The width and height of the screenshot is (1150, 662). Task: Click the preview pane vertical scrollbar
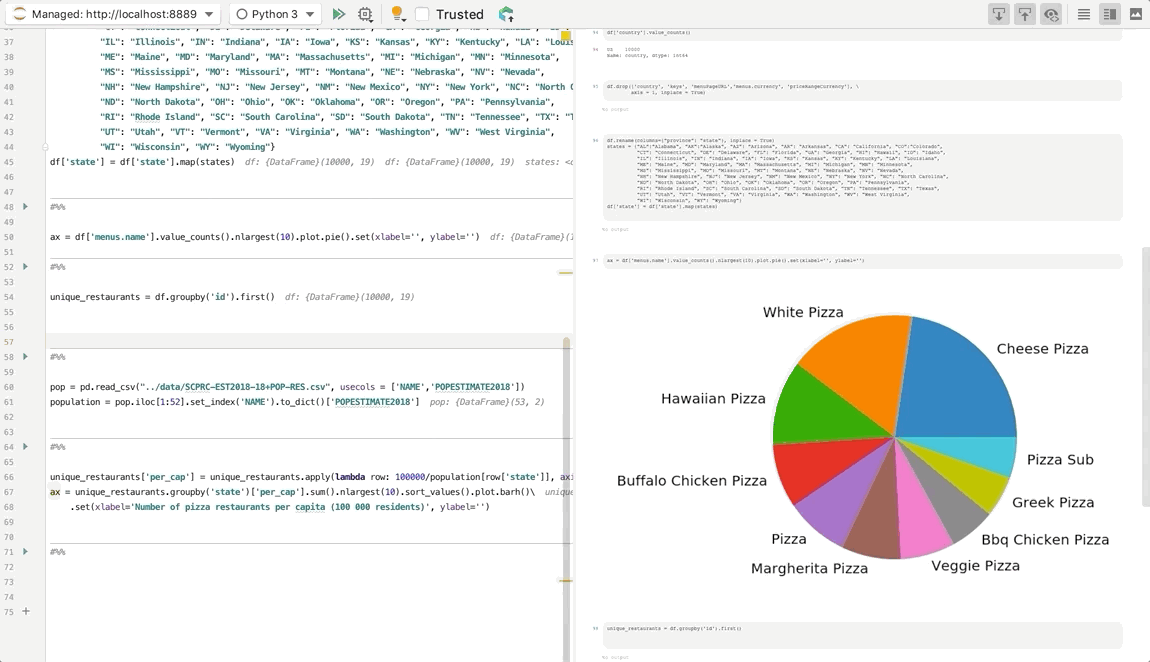(x=1146, y=377)
